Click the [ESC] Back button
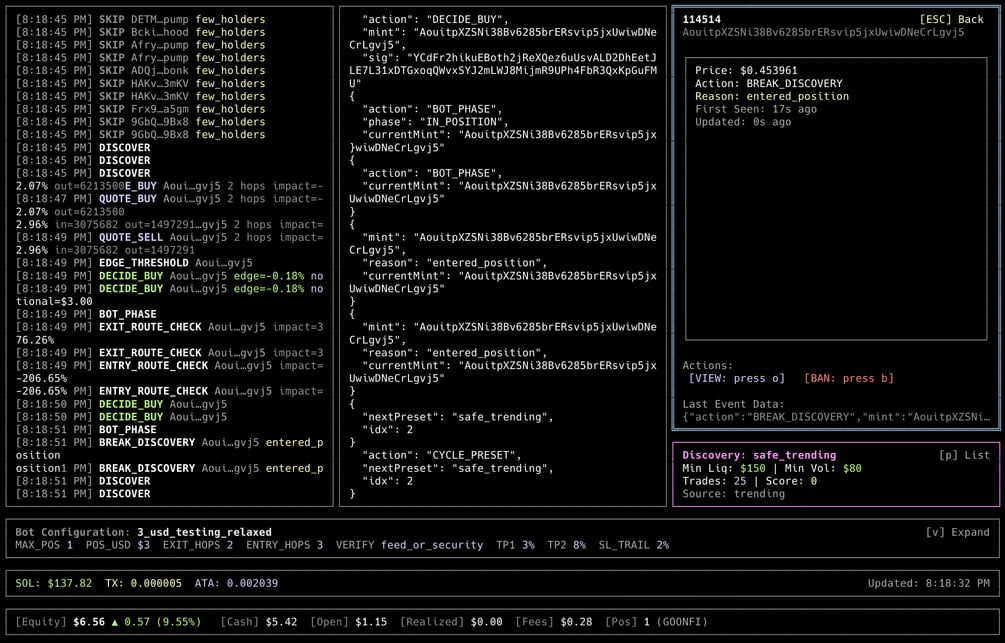Screen dimensions: 1005x643 click(951, 19)
